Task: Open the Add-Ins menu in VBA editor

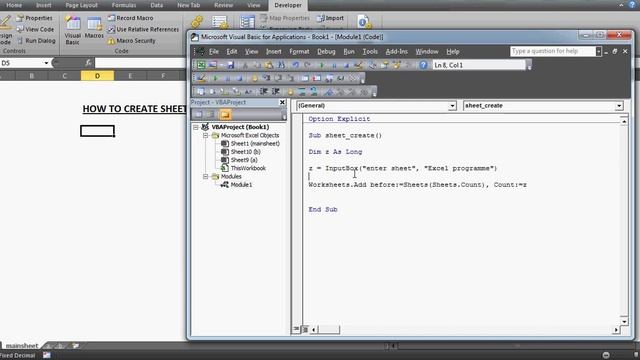Action: tap(396, 51)
